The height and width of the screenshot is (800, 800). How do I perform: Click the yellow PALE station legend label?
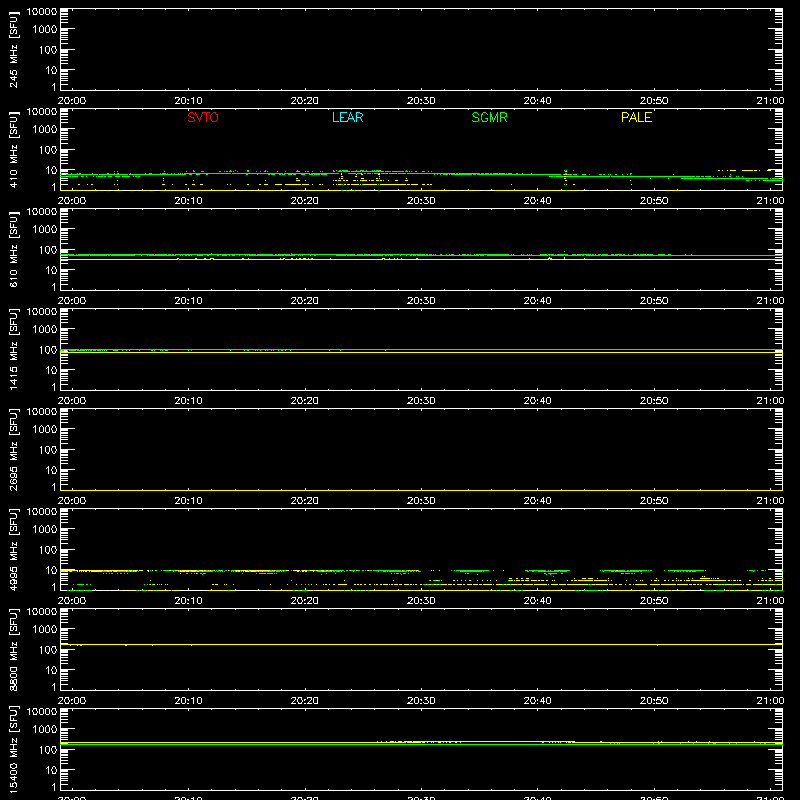[636, 117]
